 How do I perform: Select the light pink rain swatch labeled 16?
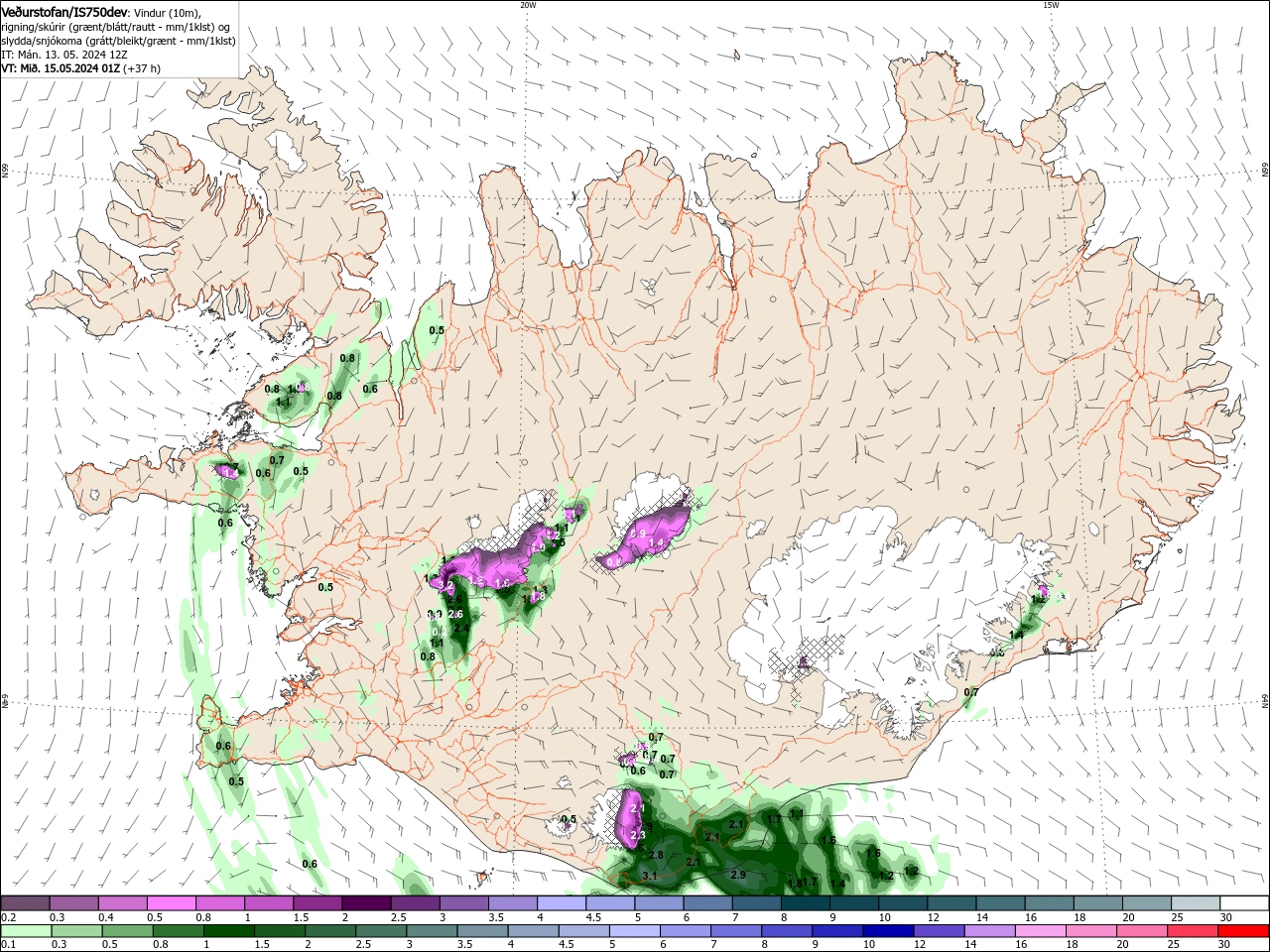pyautogui.click(x=1039, y=931)
